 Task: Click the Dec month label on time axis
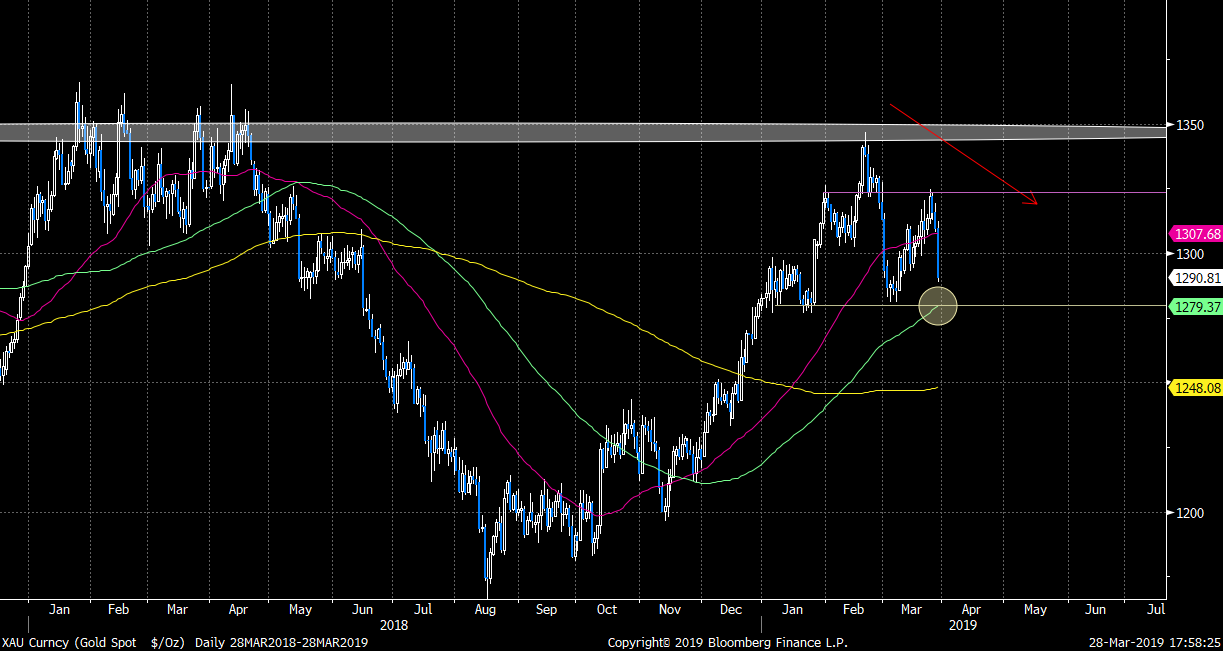(x=730, y=609)
